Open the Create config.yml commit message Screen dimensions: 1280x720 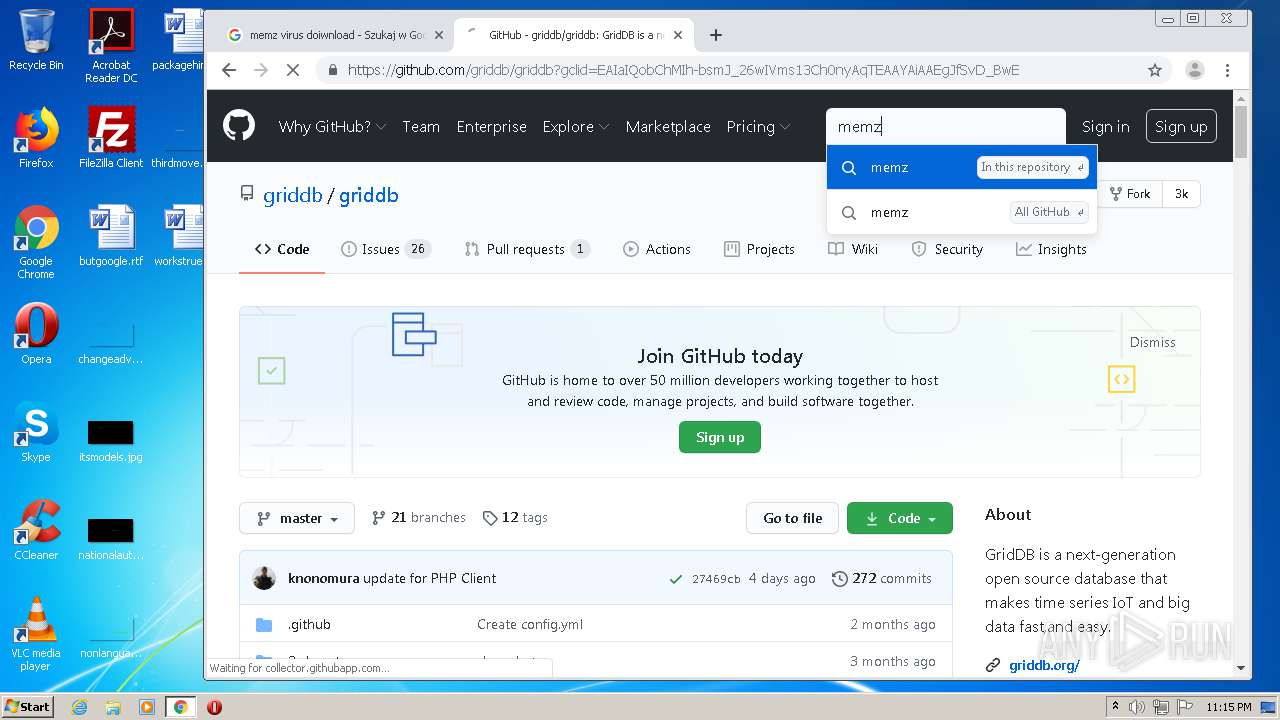click(x=530, y=624)
